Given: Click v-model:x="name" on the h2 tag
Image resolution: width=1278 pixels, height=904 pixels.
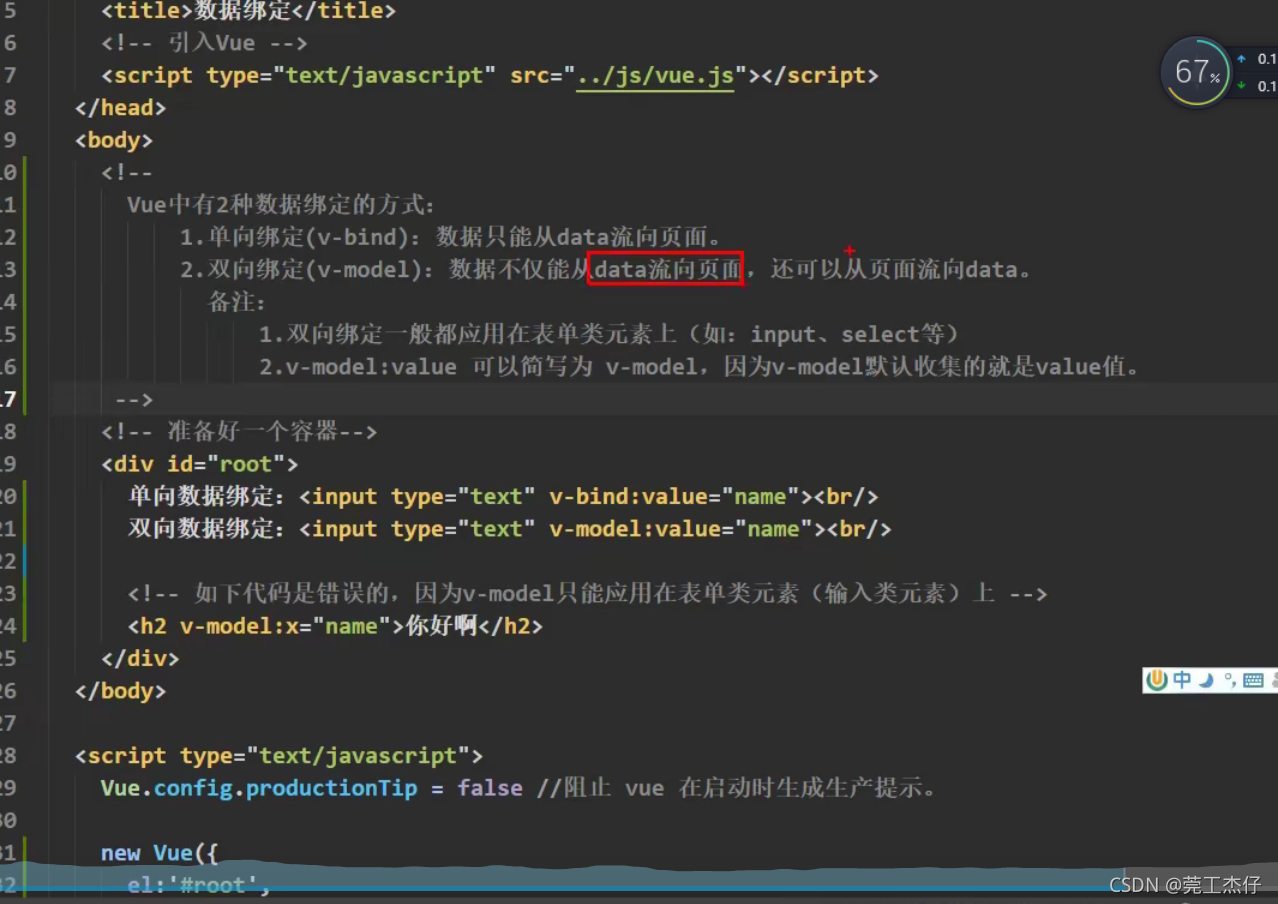Looking at the screenshot, I should click(x=285, y=626).
